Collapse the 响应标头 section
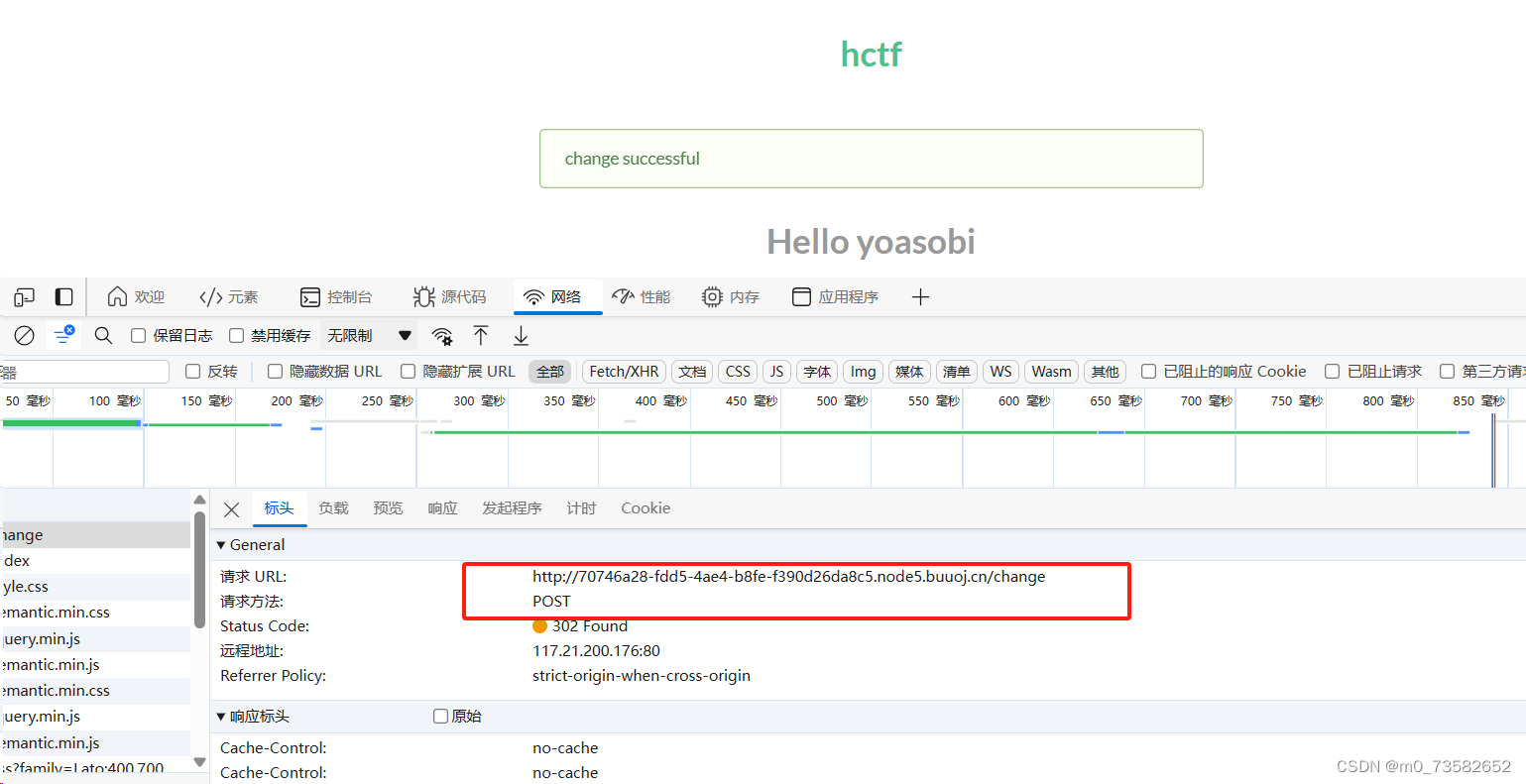This screenshot has width=1526, height=784. click(x=220, y=716)
